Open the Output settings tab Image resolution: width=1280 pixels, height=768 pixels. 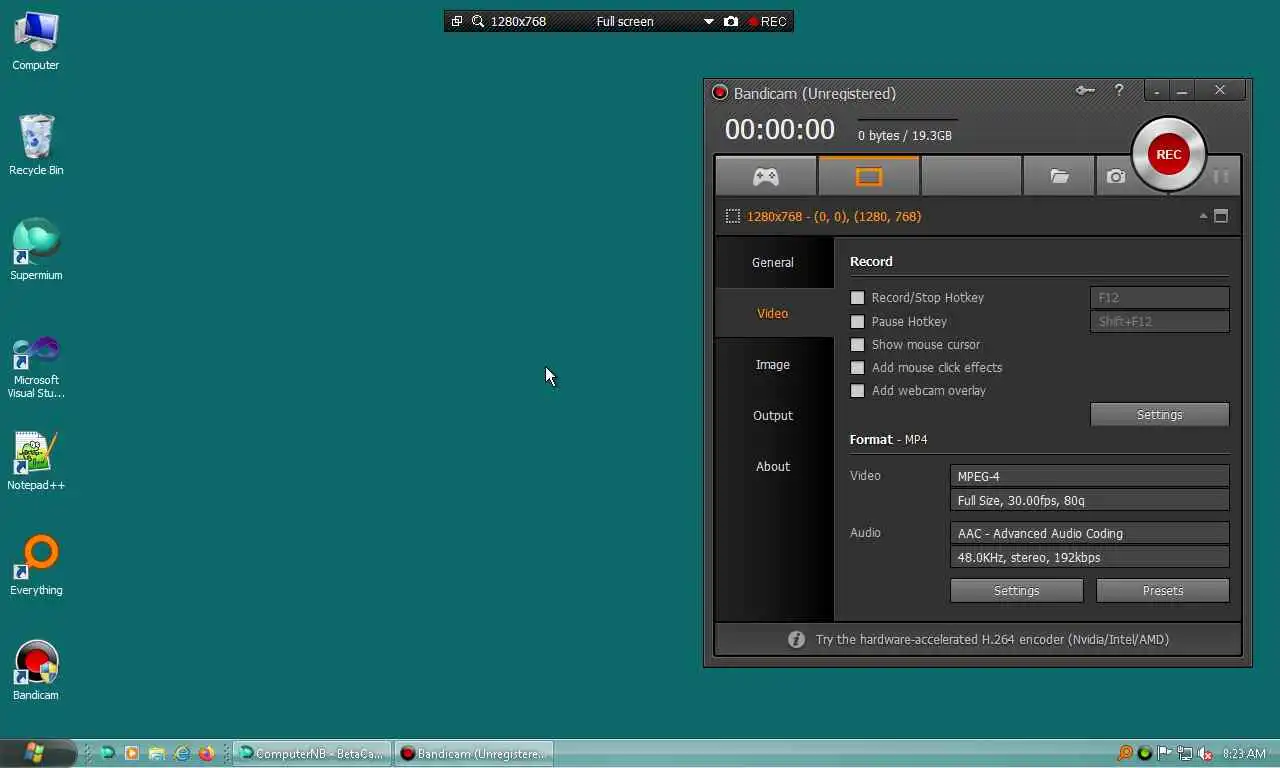click(774, 415)
